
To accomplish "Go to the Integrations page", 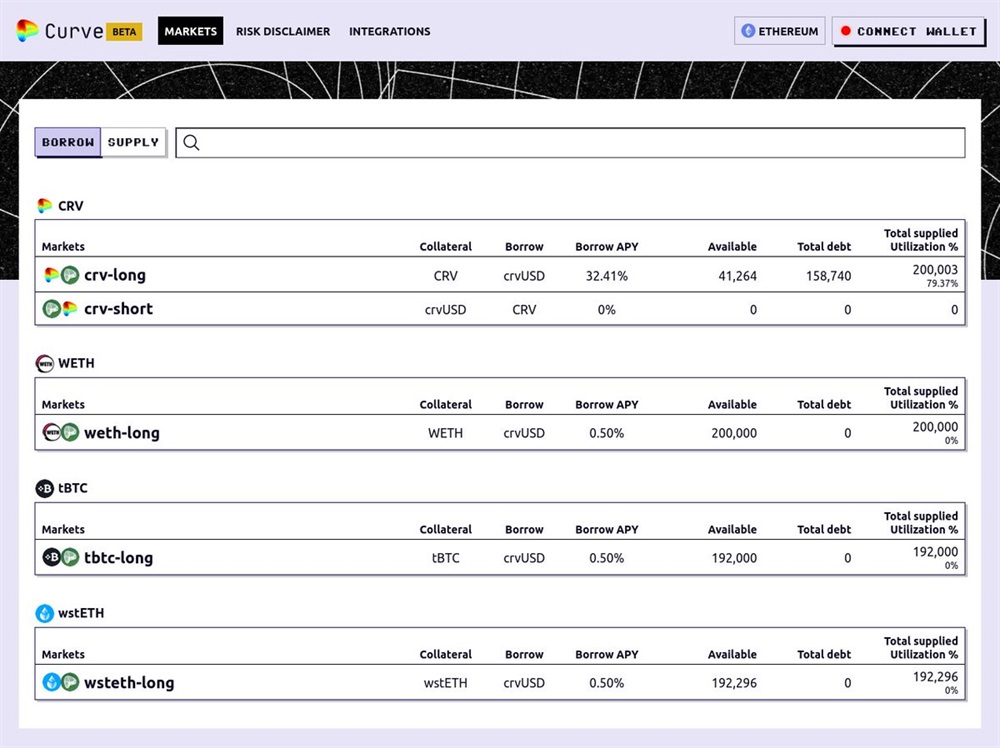I will coord(389,31).
